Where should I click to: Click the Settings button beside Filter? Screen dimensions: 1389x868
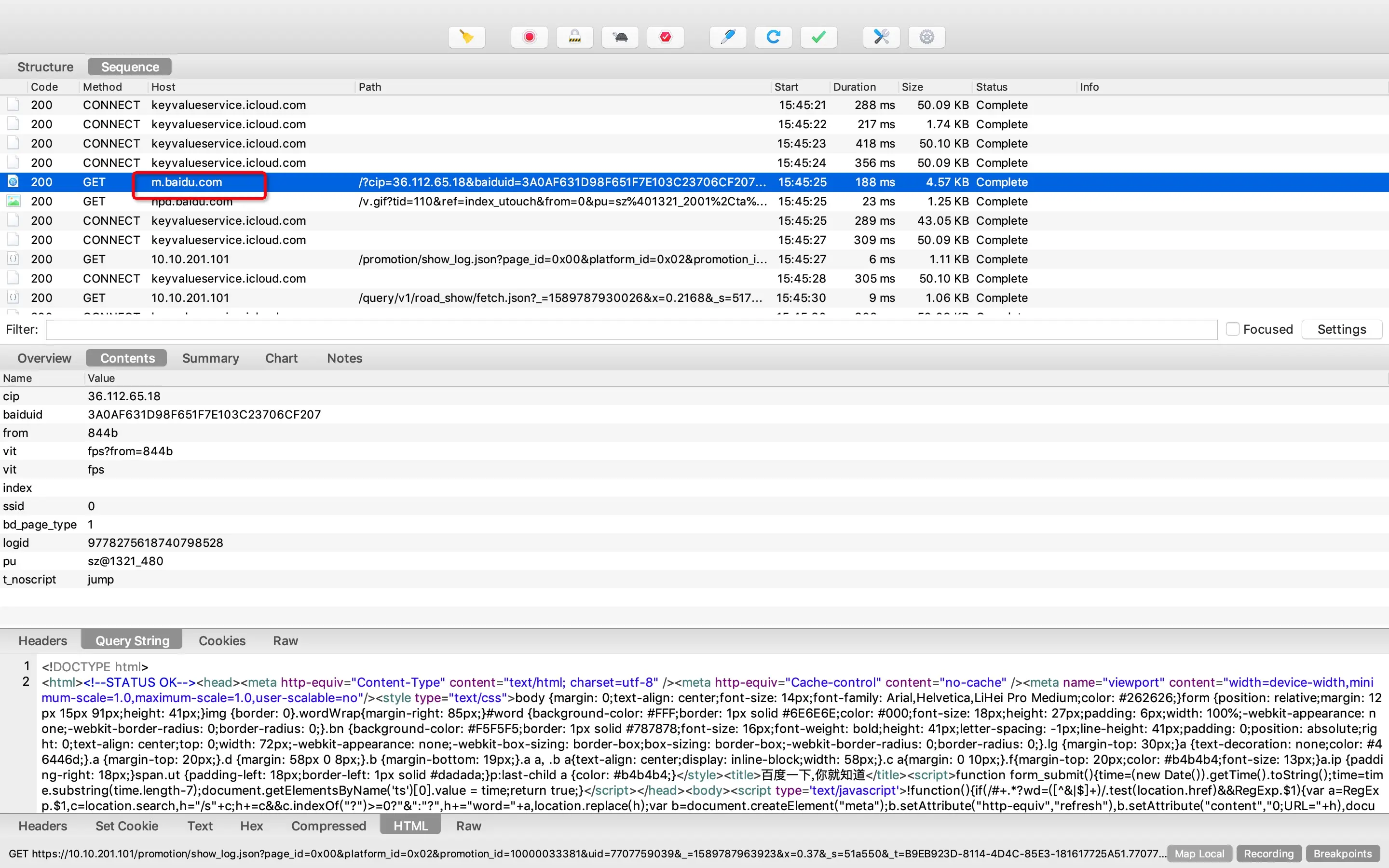(1341, 329)
